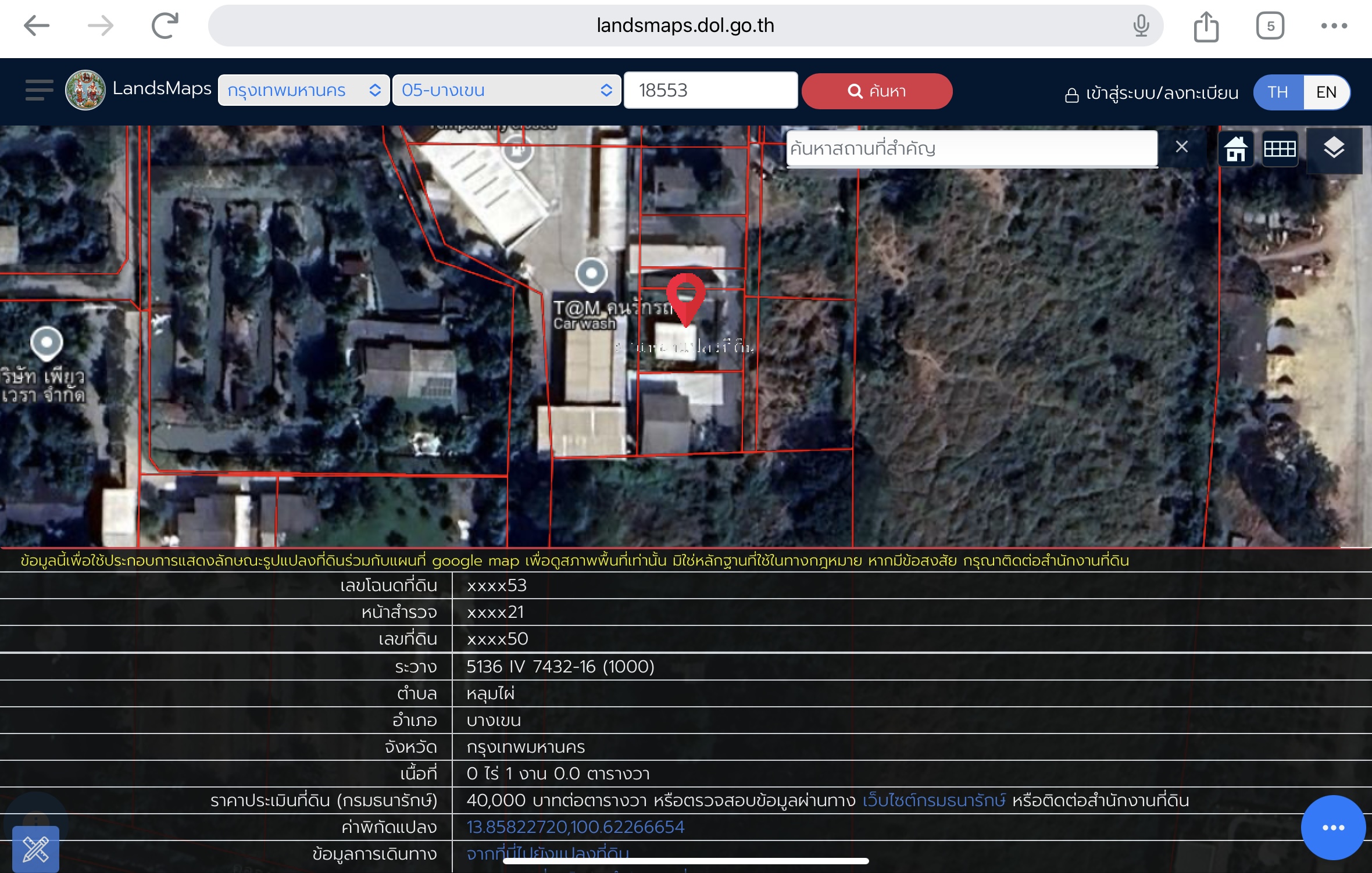Click the red ค้นหา search button

point(877,91)
